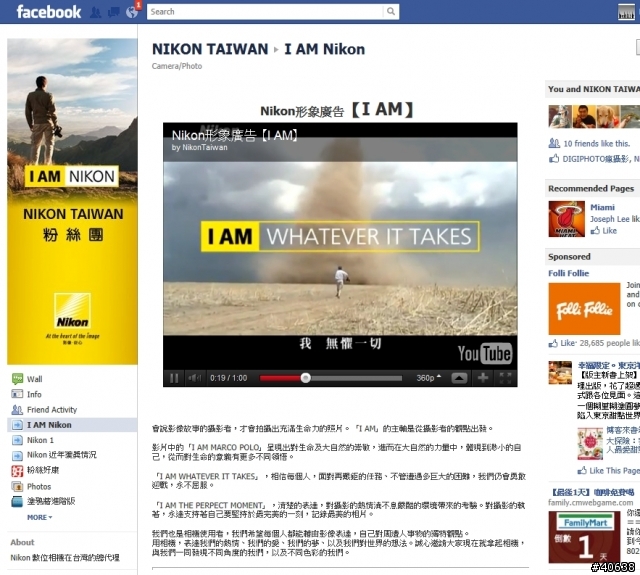Click the Camera/Photo category text

click(177, 66)
